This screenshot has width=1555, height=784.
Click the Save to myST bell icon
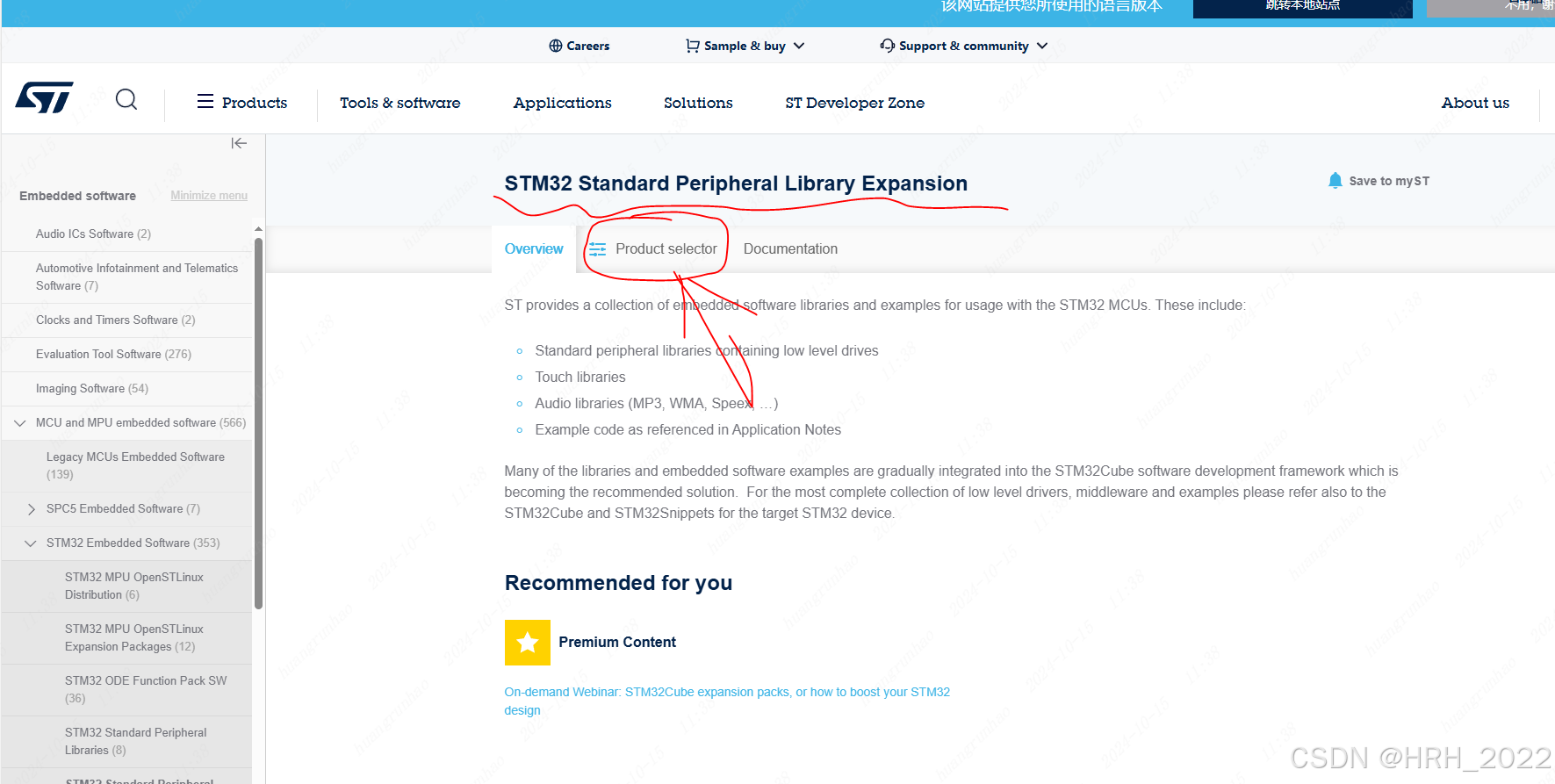pyautogui.click(x=1335, y=180)
